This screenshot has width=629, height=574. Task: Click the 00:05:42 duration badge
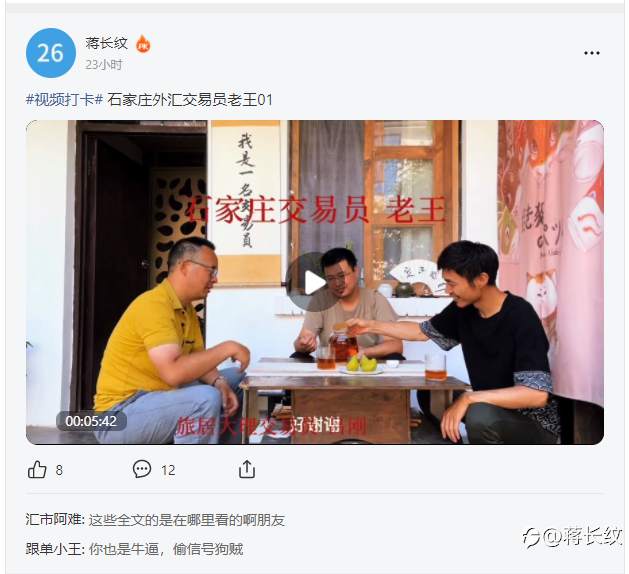tap(91, 421)
